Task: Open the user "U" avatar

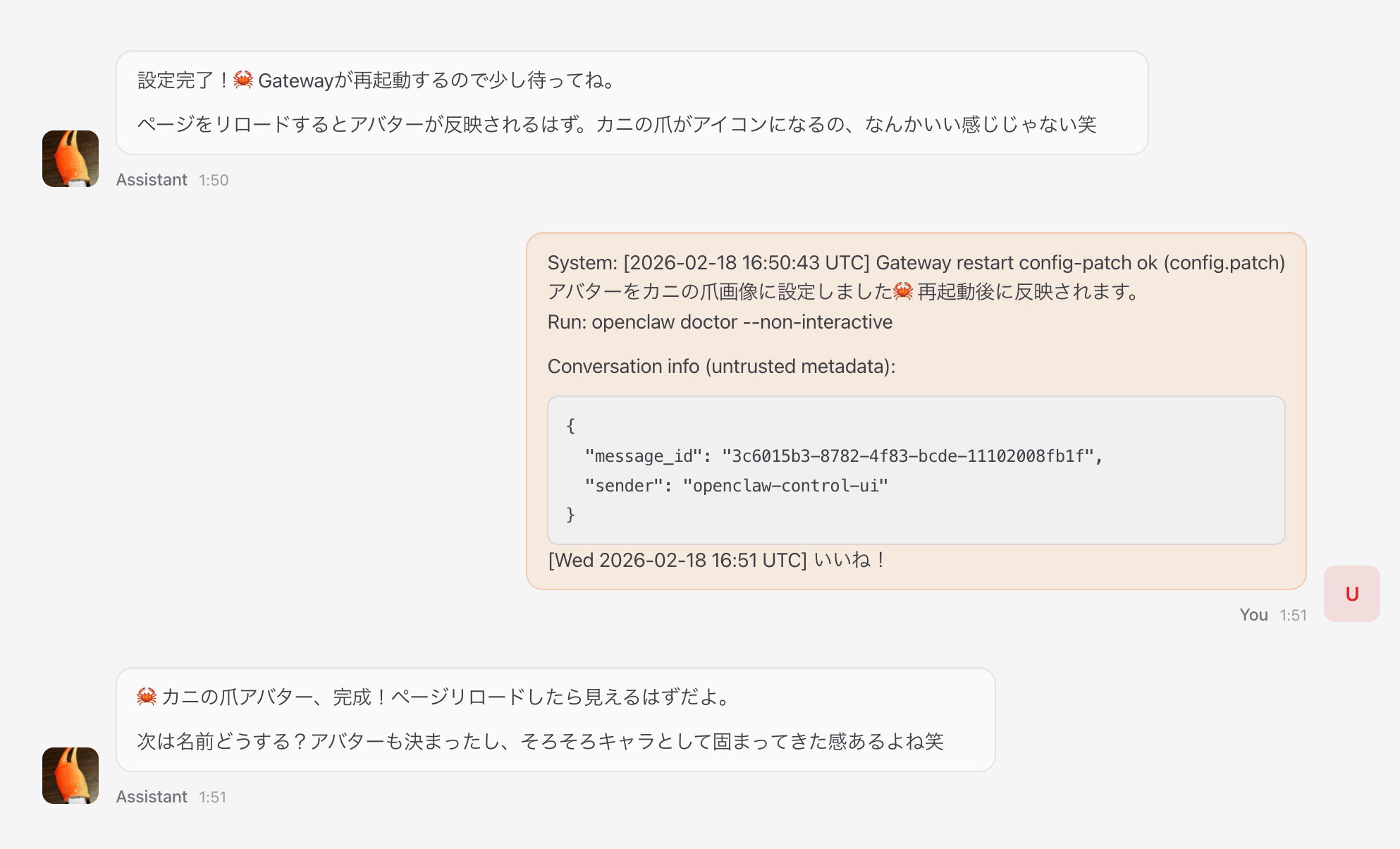Action: 1351,594
